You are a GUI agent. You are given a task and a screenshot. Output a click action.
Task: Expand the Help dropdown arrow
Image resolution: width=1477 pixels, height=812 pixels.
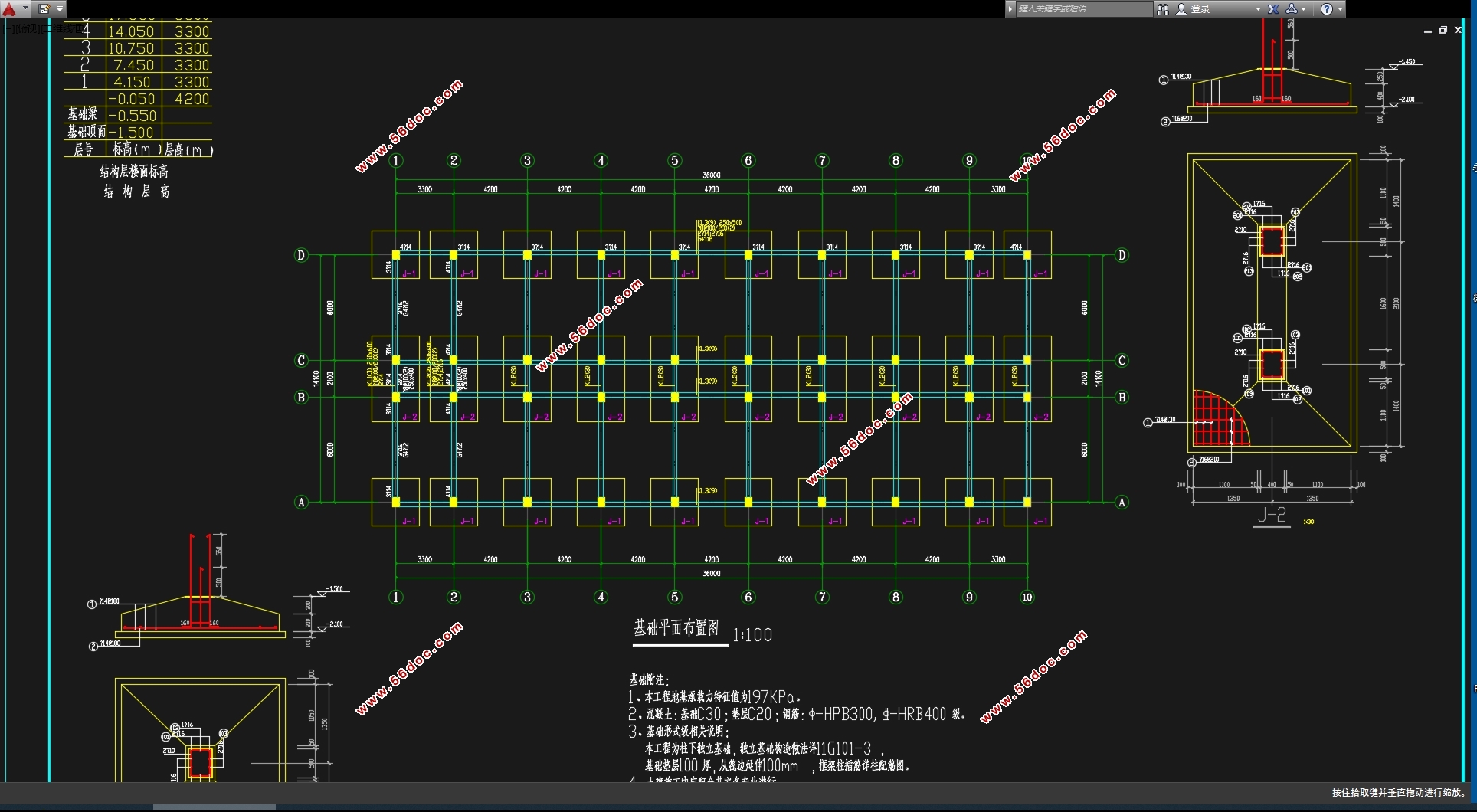pyautogui.click(x=1340, y=9)
